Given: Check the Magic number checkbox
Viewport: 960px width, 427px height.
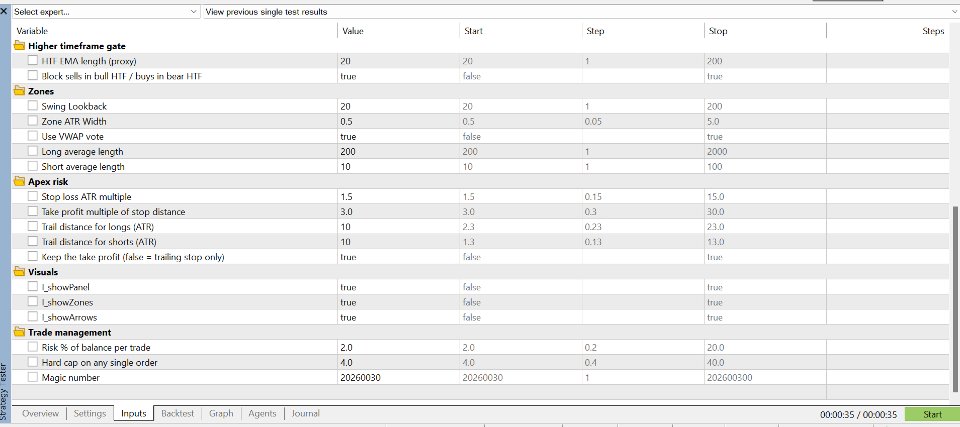Looking at the screenshot, I should [x=32, y=377].
